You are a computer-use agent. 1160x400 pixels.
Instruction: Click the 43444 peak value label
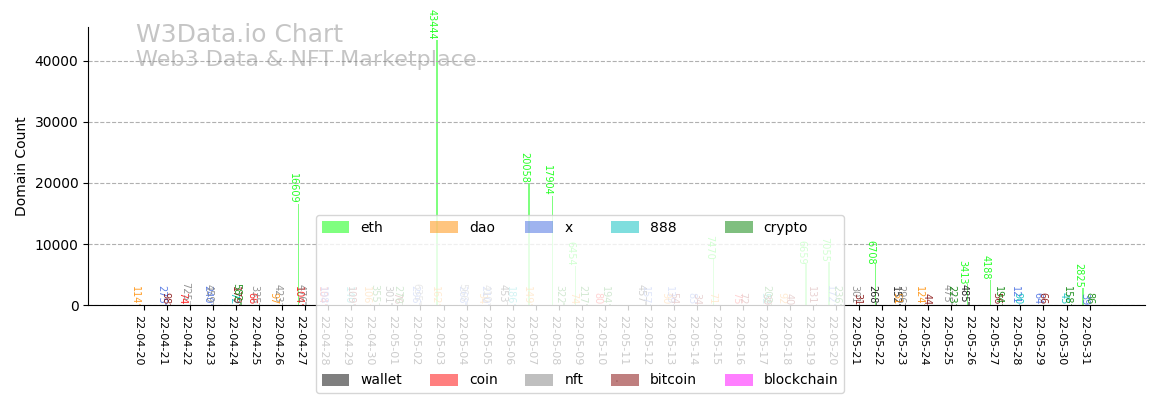(433, 25)
